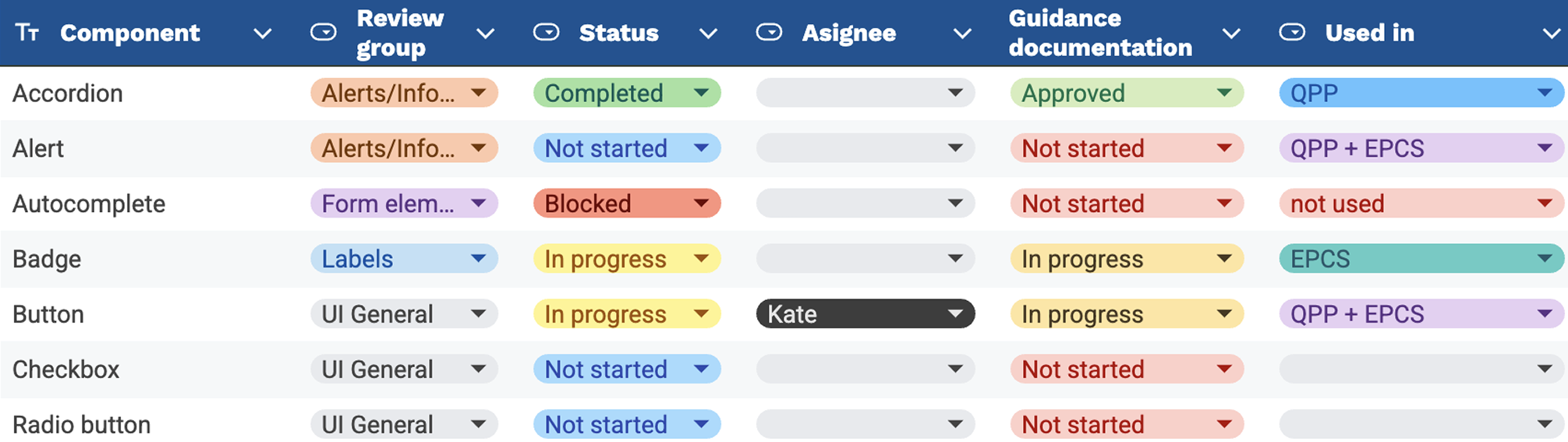Click the dropdown type icon beside Asignee header

click(x=769, y=33)
